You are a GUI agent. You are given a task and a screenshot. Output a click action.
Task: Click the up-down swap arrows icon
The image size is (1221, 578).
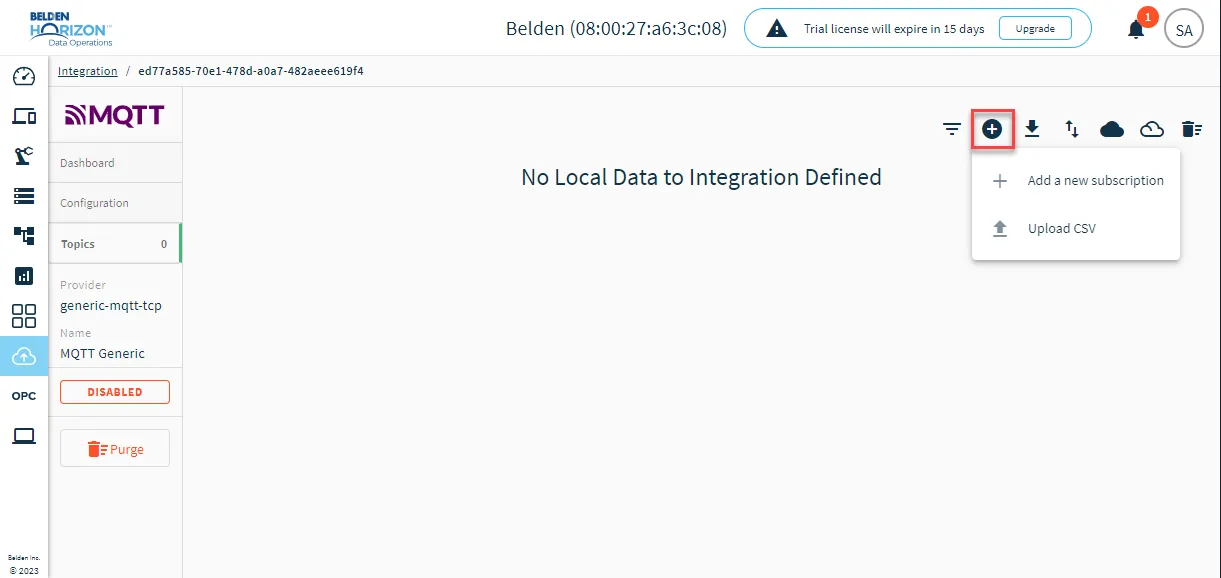point(1072,129)
